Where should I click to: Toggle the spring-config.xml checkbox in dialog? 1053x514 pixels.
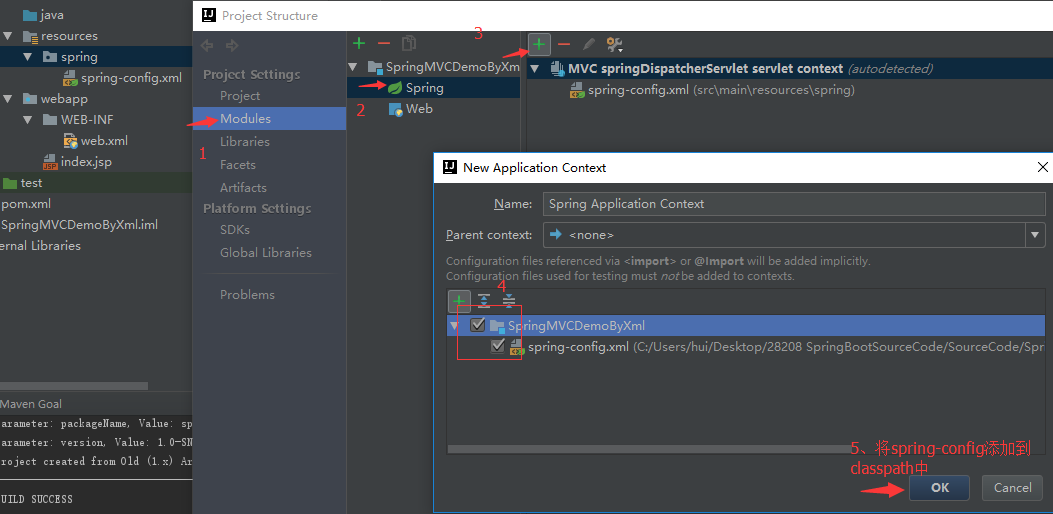click(498, 346)
